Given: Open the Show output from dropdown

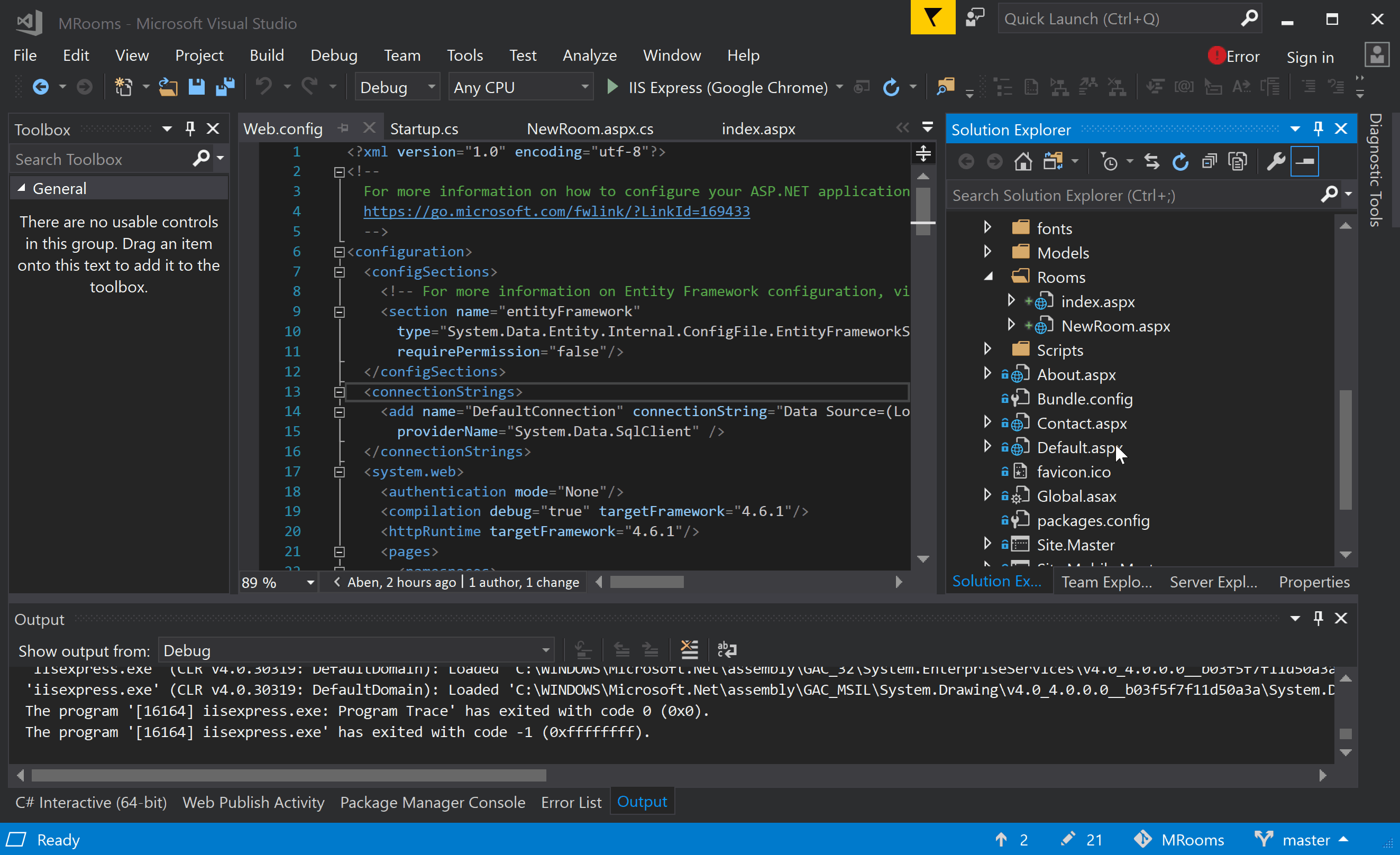Looking at the screenshot, I should pos(356,650).
